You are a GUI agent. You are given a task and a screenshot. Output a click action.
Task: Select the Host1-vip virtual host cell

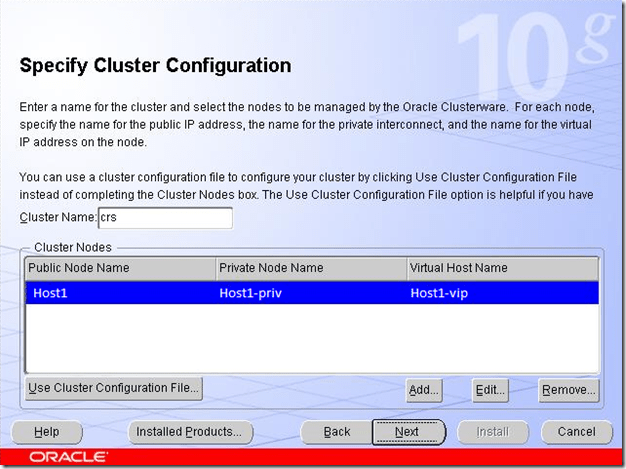coord(503,293)
